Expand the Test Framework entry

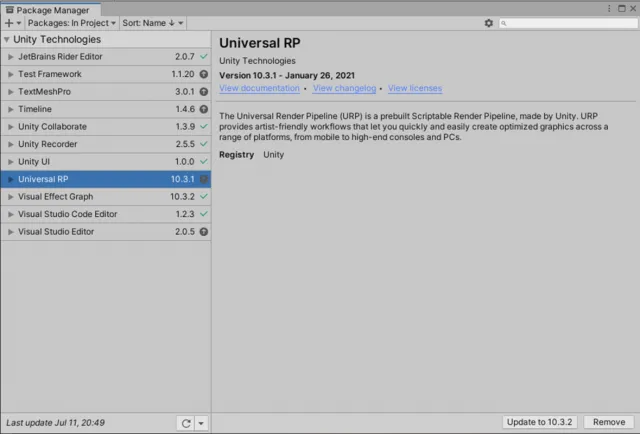pos(11,74)
